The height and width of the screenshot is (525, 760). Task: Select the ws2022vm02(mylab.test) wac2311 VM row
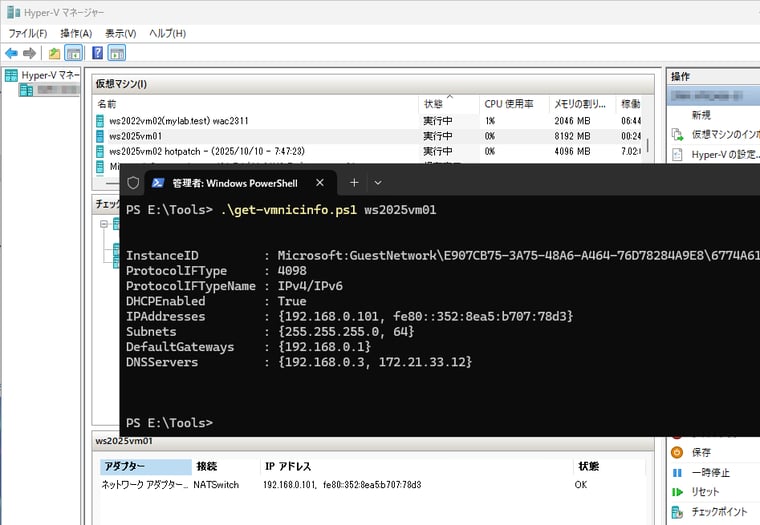click(368, 121)
